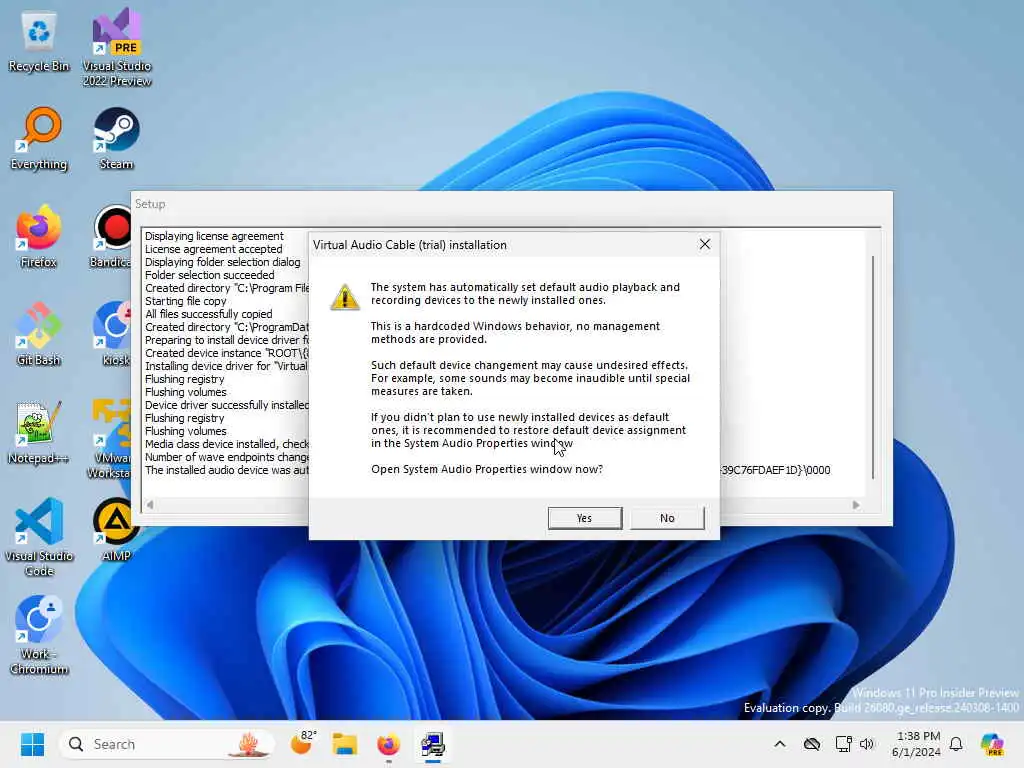1024x768 pixels.
Task: Launch Notepad++ from the desktop
Action: (x=39, y=432)
